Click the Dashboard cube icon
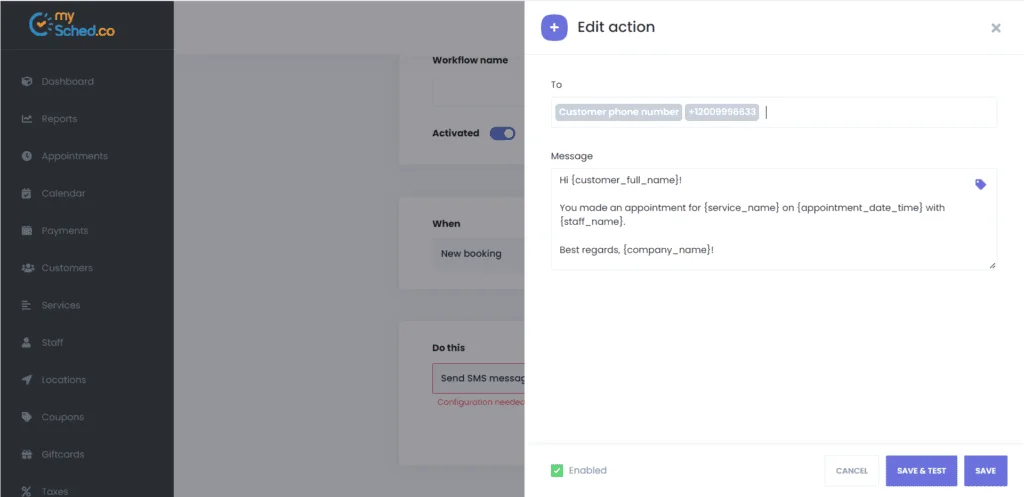The image size is (1024, 497). click(27, 82)
